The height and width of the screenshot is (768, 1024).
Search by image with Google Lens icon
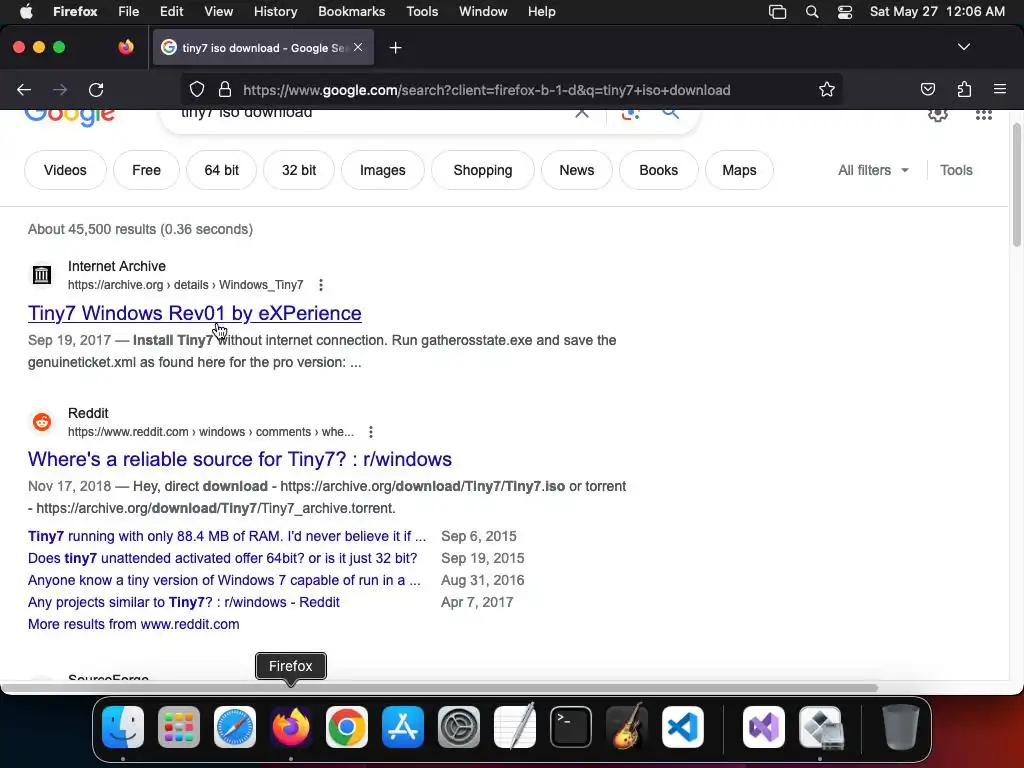point(630,114)
